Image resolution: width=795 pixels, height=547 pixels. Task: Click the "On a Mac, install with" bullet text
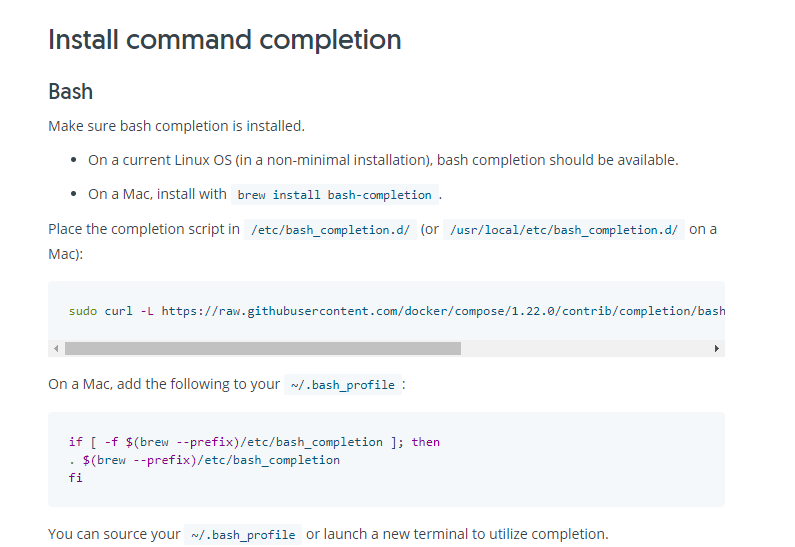(157, 194)
